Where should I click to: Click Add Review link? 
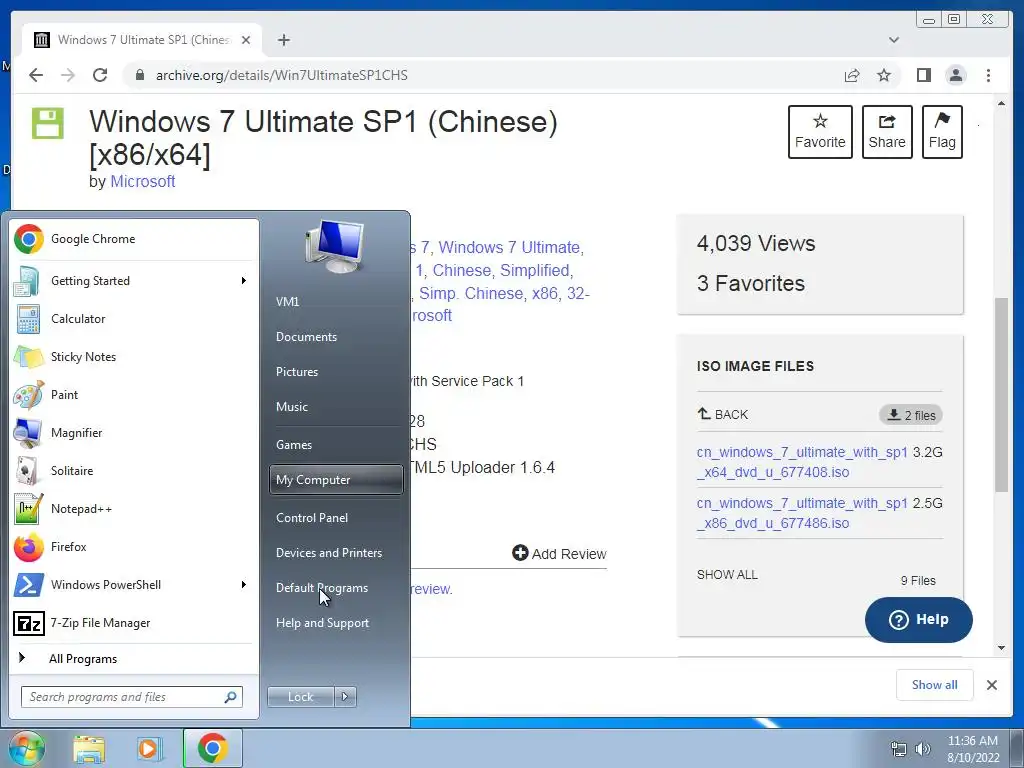point(560,554)
